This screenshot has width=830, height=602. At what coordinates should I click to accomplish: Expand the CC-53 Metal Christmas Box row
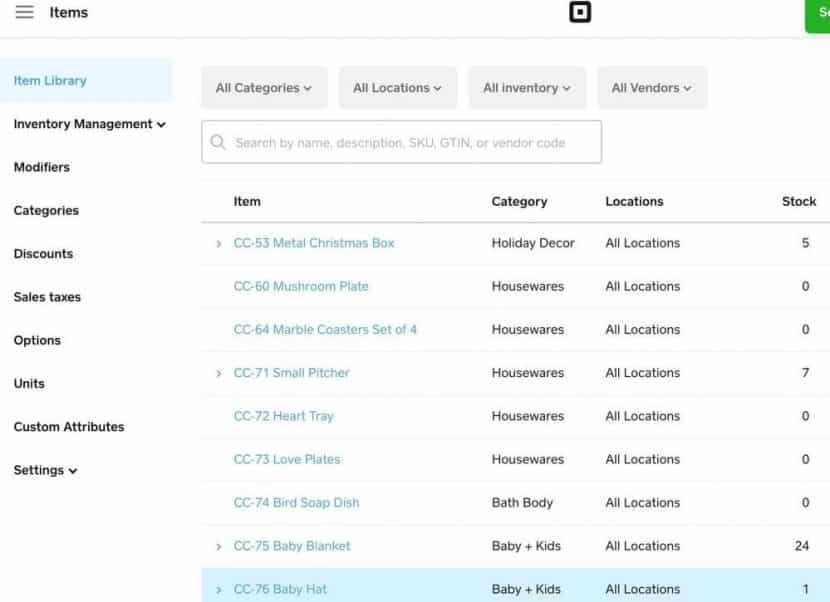click(219, 243)
